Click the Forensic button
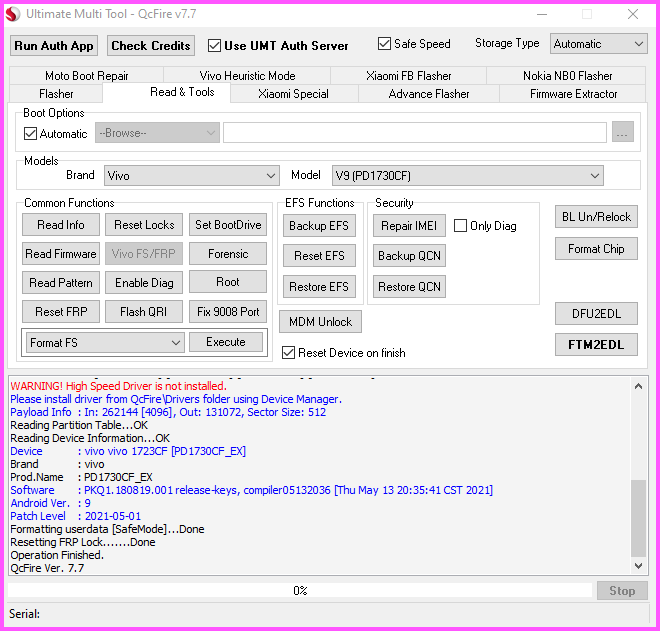Image resolution: width=660 pixels, height=631 pixels. (x=228, y=254)
